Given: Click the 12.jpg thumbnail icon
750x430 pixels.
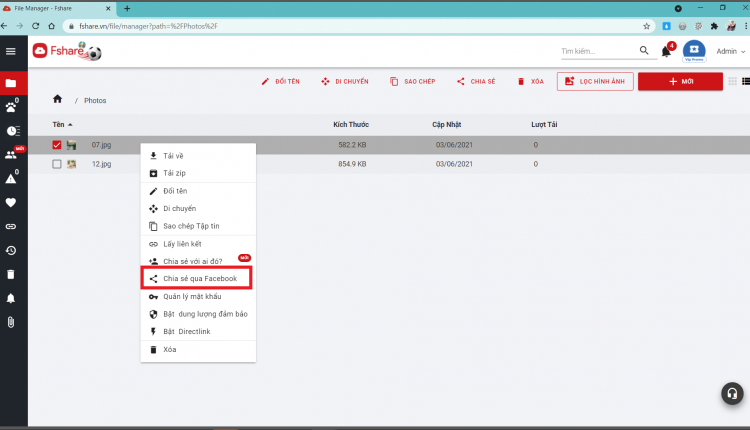Looking at the screenshot, I should click(x=72, y=164).
